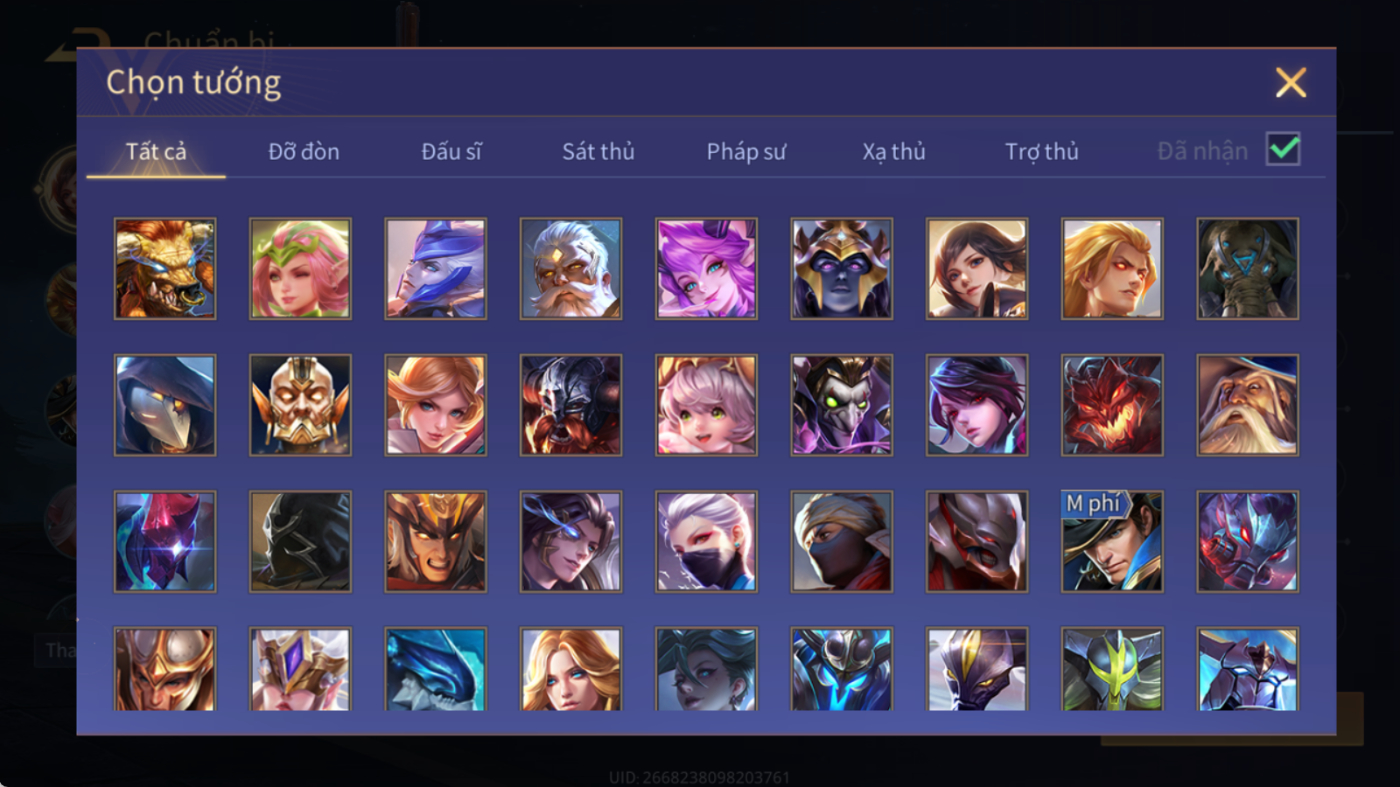
Task: Select the Tất cả tab
Action: click(156, 152)
